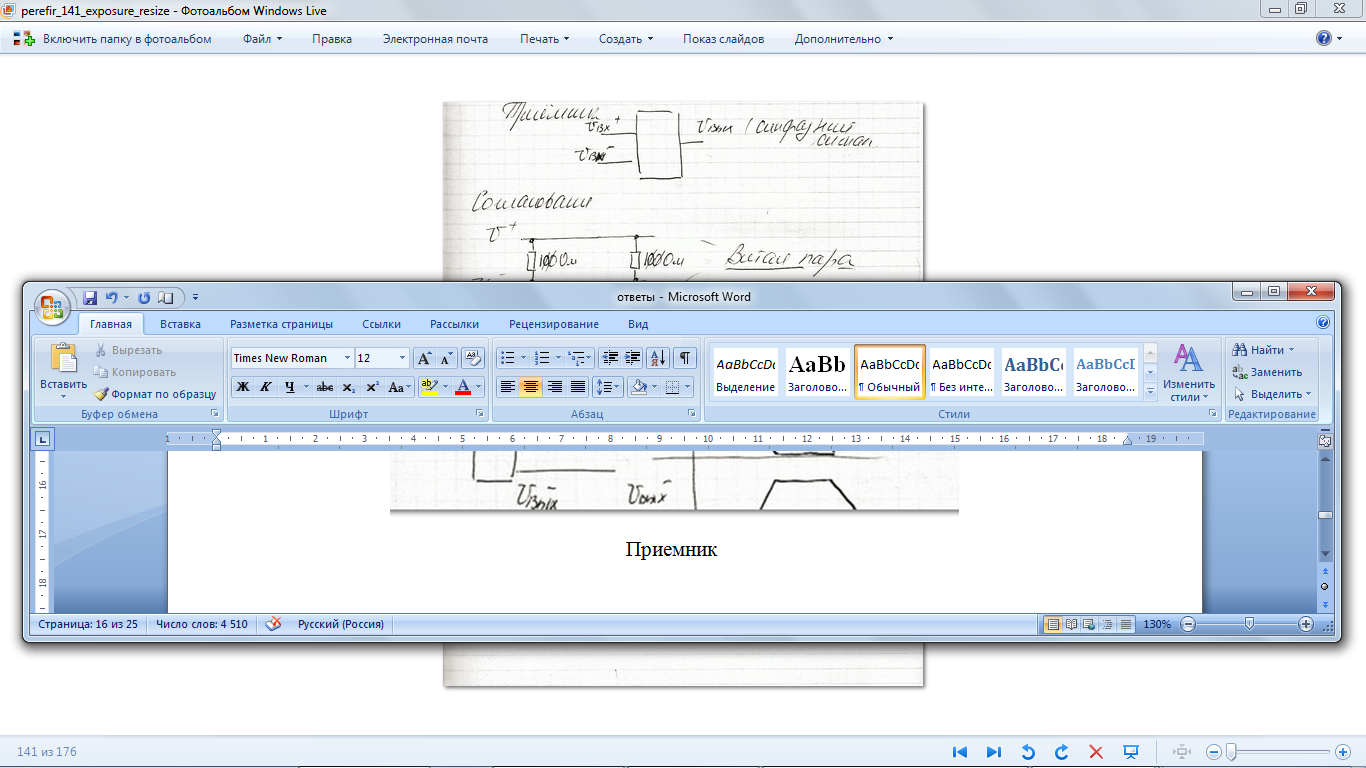
Task: Apply the Обычный style
Action: 890,371
